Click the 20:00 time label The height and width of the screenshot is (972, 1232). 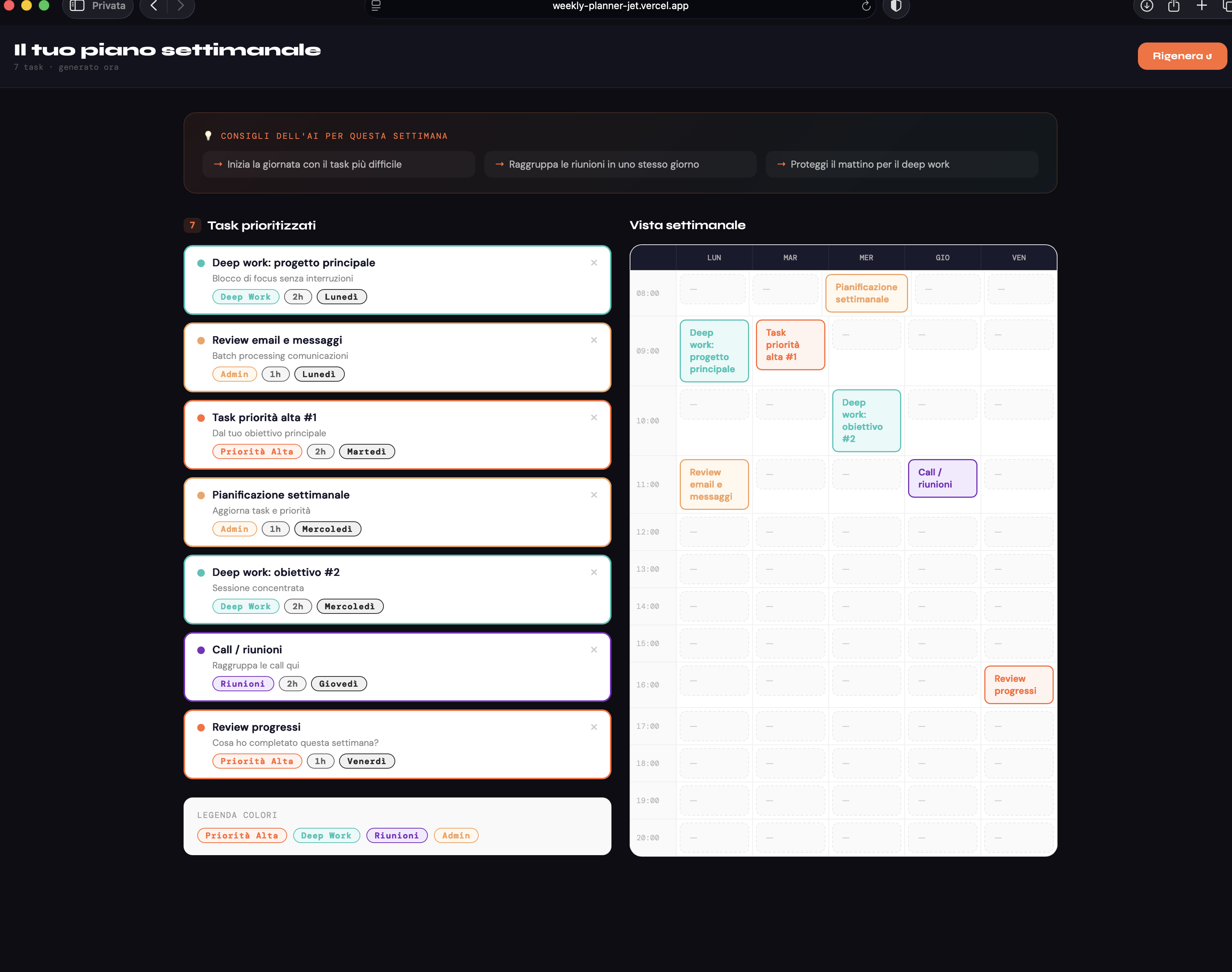click(x=647, y=838)
